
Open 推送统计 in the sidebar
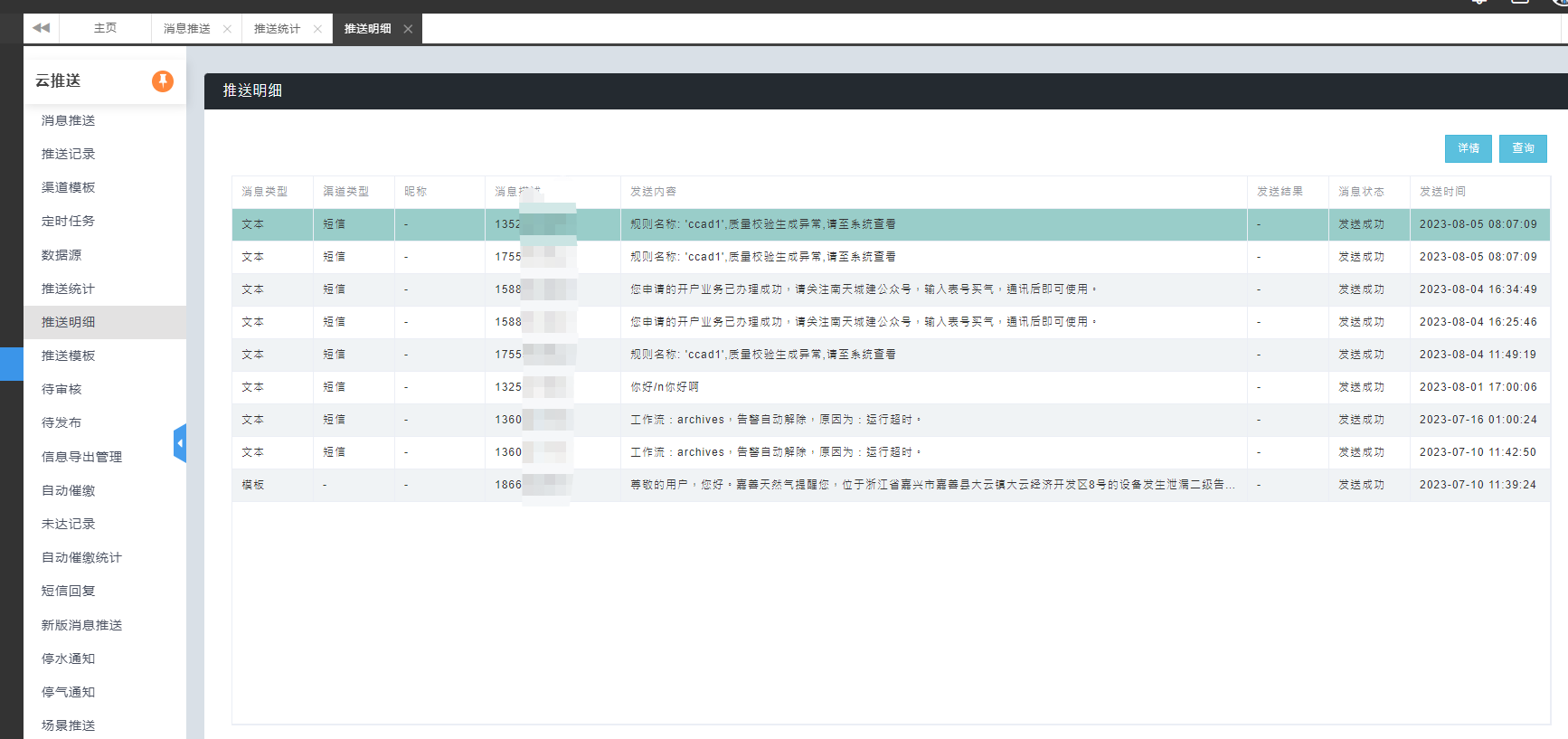(x=105, y=289)
